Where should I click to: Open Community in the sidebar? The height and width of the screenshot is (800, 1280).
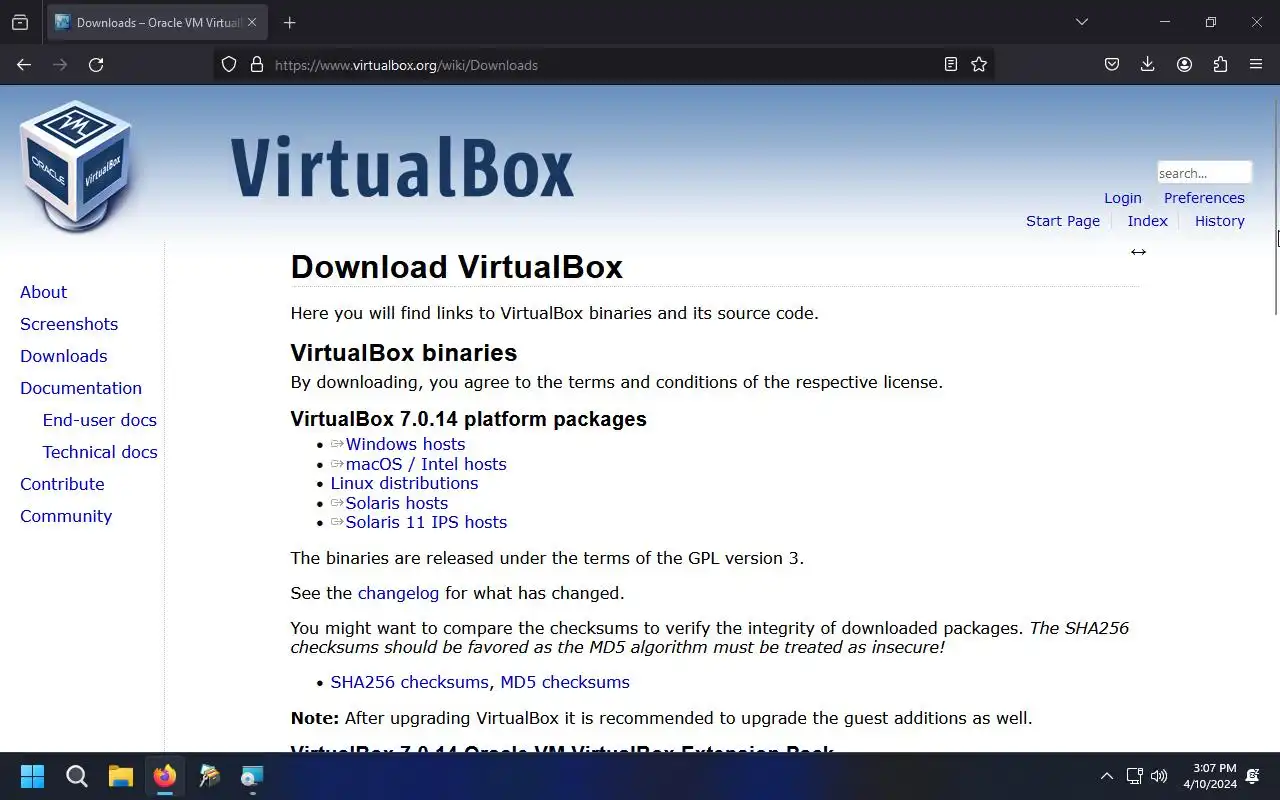66,516
